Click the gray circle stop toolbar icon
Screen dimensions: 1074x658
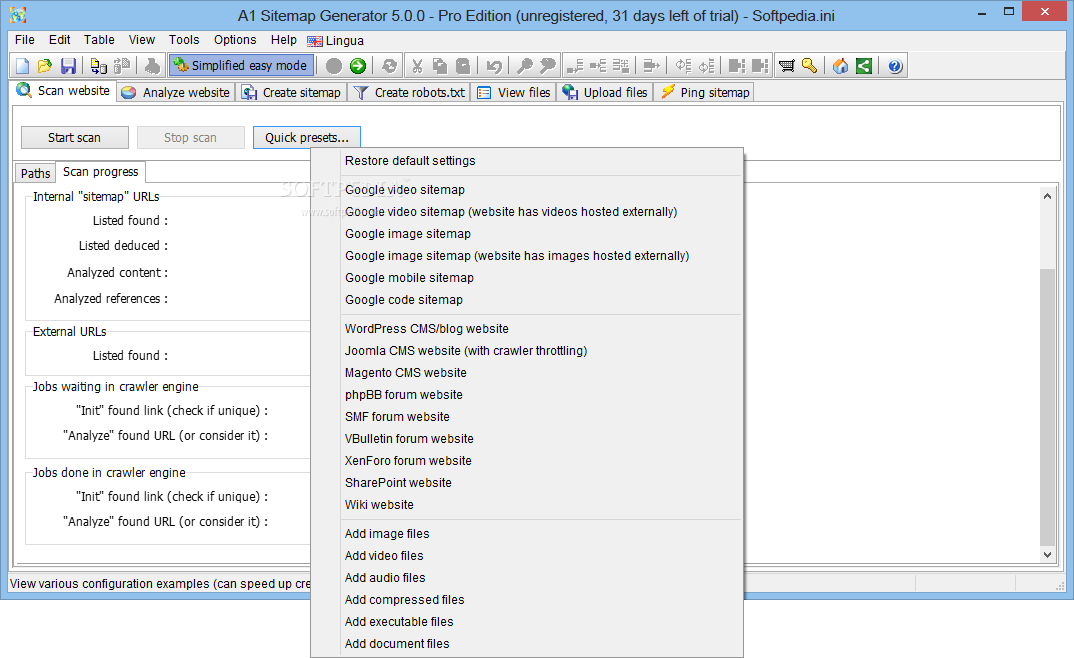(x=334, y=66)
